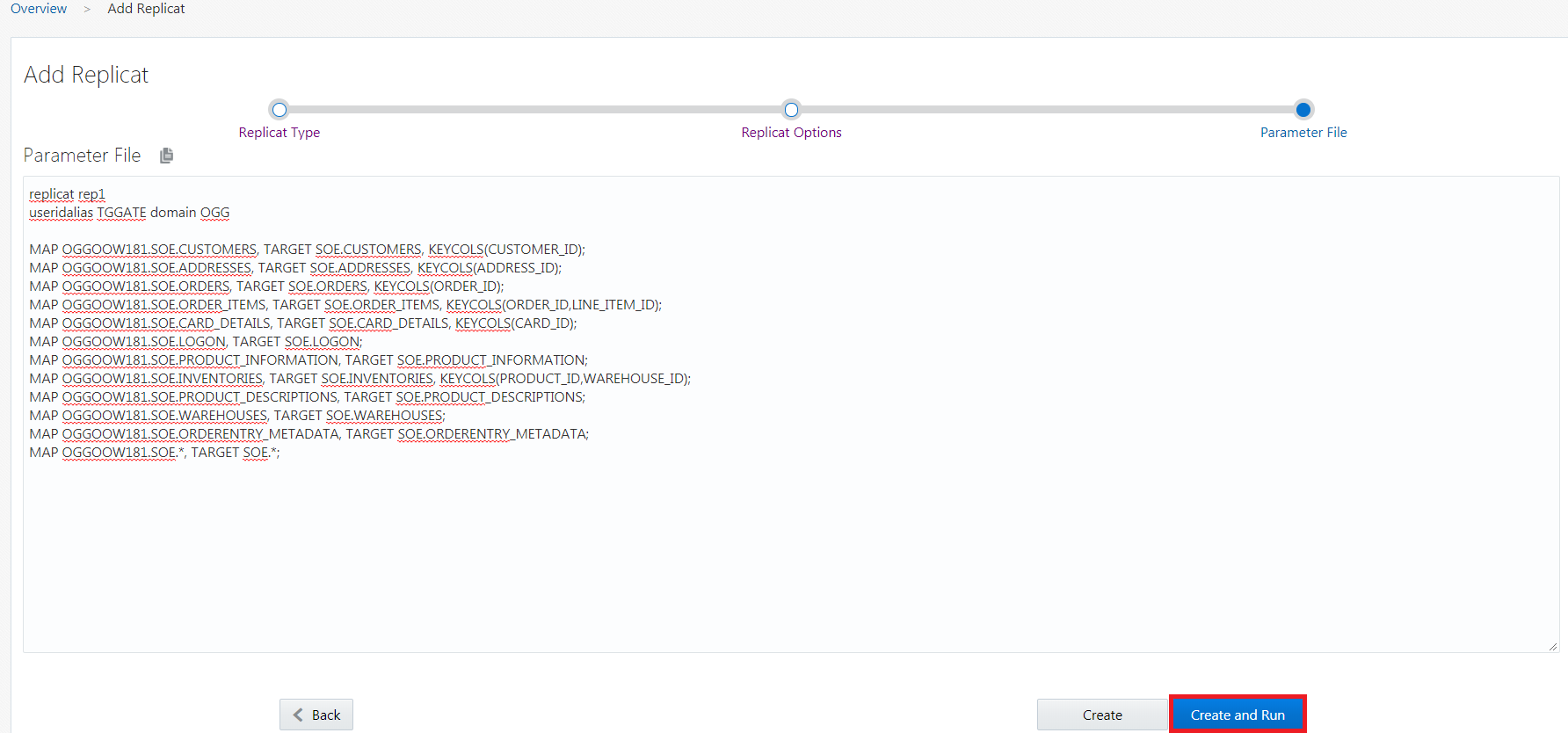
Task: Grab the text area resize handle
Action: click(x=1553, y=646)
